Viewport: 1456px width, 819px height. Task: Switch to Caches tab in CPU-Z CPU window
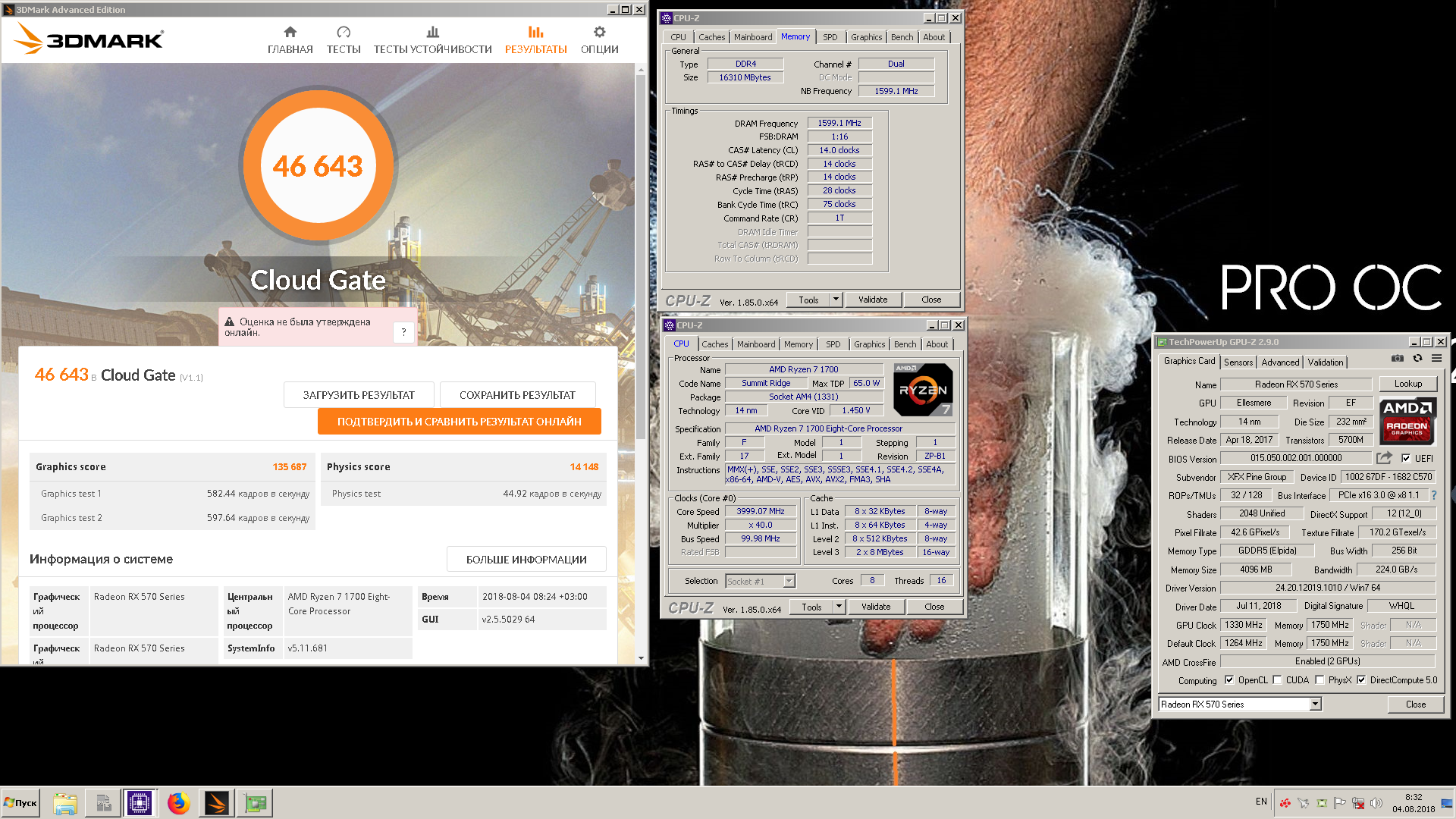714,344
